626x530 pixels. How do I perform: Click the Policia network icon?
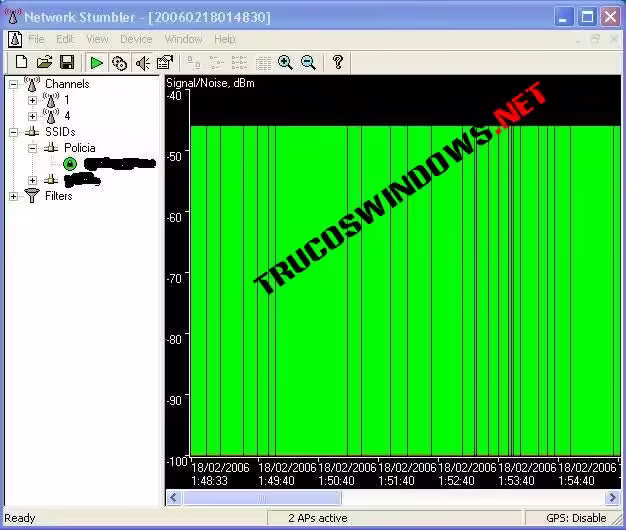51,147
